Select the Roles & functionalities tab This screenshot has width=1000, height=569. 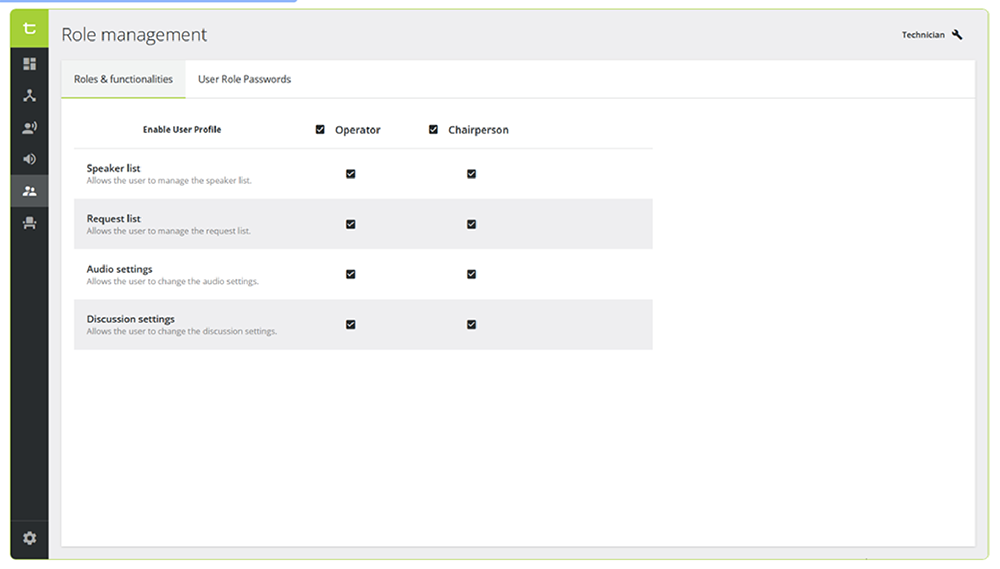(123, 79)
